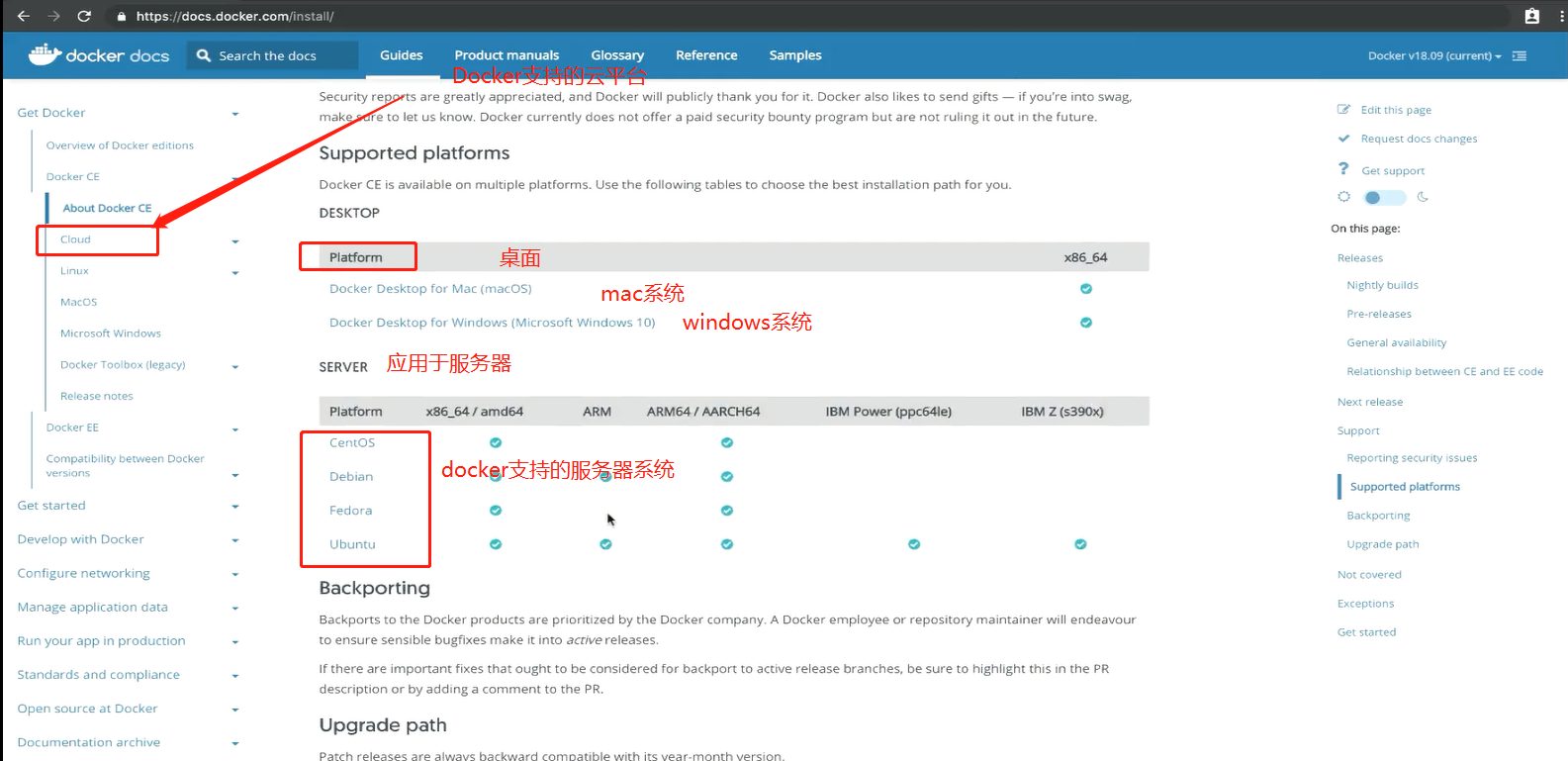
Task: Expand Manage application data arrow
Action: 235,609
